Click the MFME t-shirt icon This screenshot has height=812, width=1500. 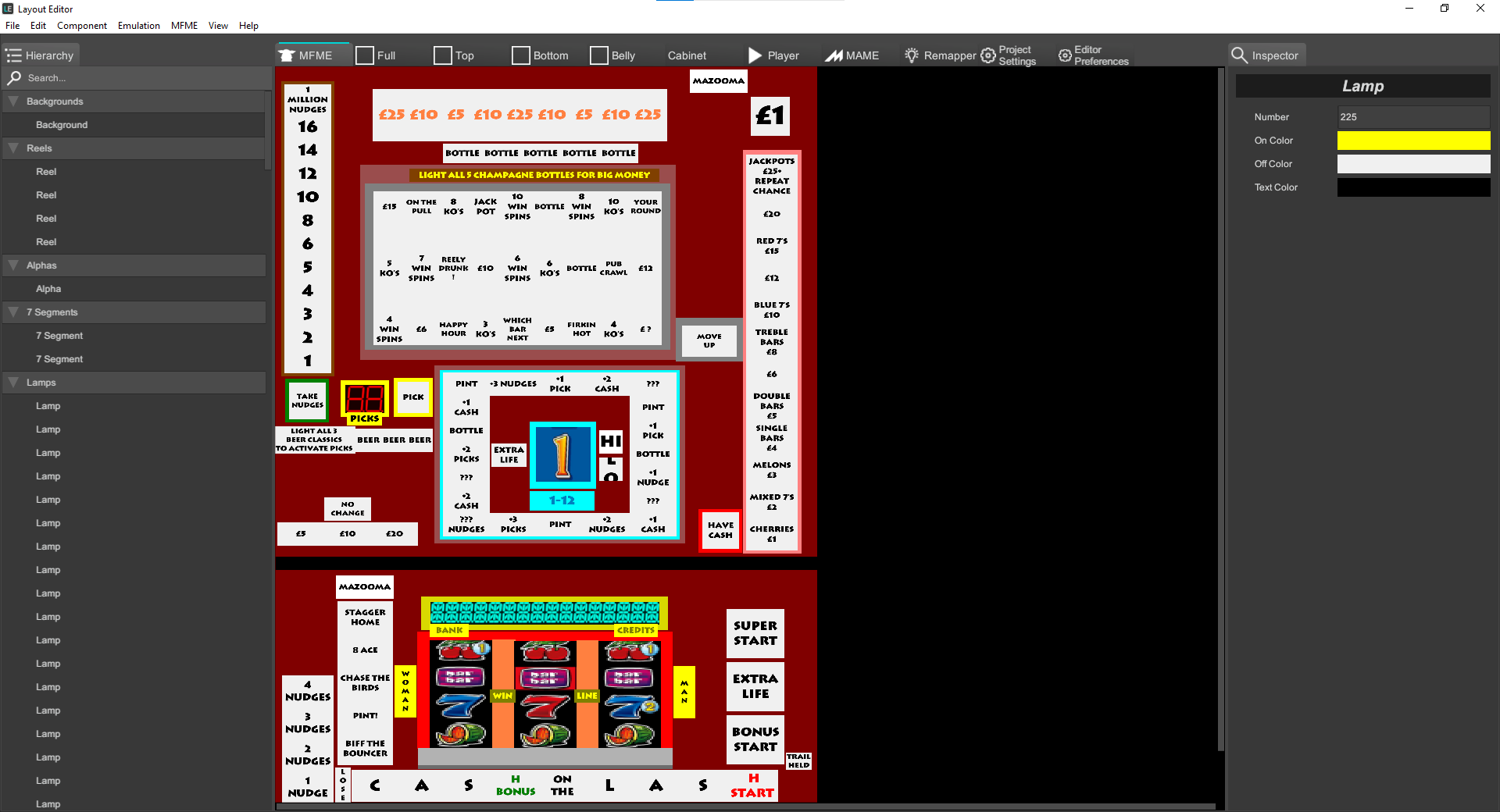(x=287, y=55)
